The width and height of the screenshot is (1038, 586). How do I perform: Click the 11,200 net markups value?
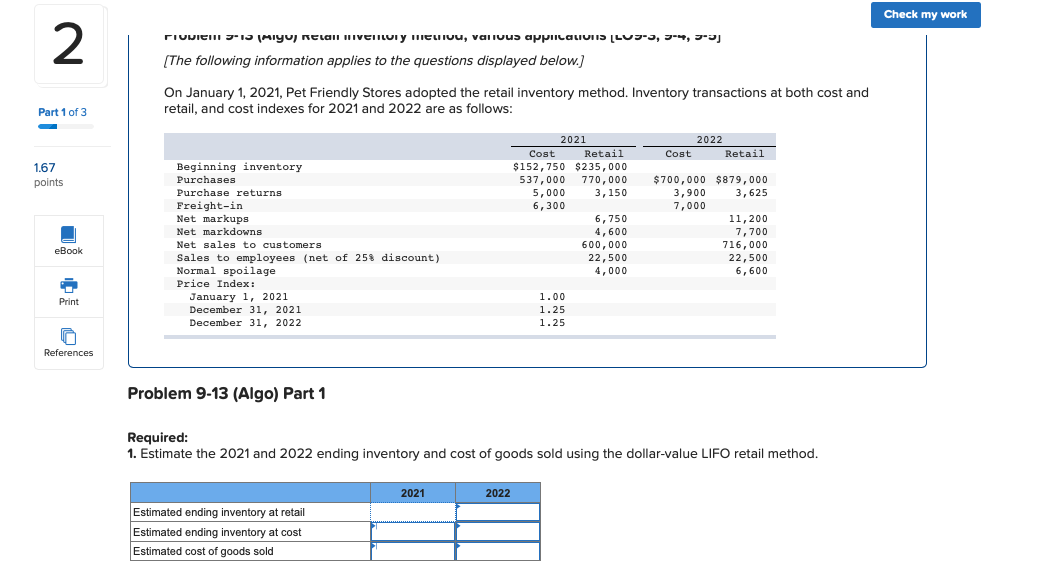[748, 219]
